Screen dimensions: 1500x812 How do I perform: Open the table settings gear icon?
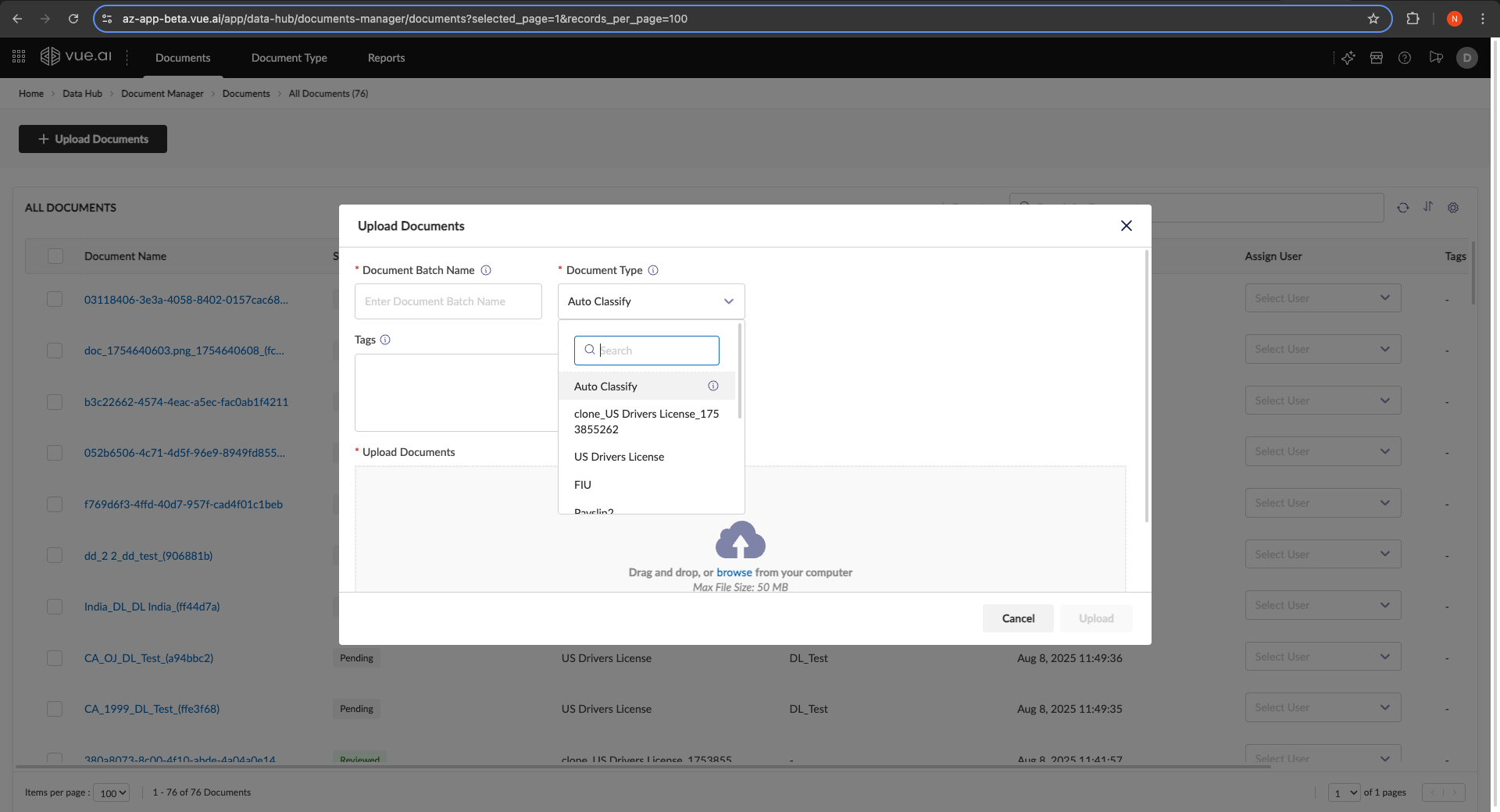pos(1453,208)
